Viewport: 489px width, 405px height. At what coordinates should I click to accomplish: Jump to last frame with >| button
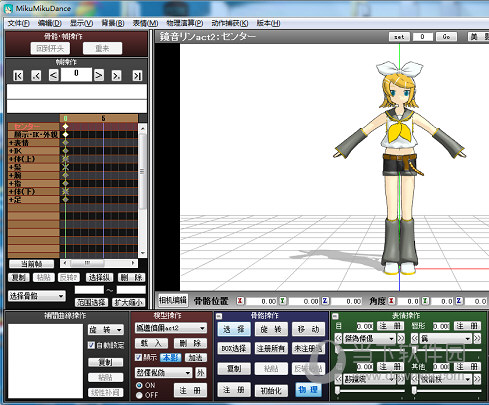click(x=137, y=76)
